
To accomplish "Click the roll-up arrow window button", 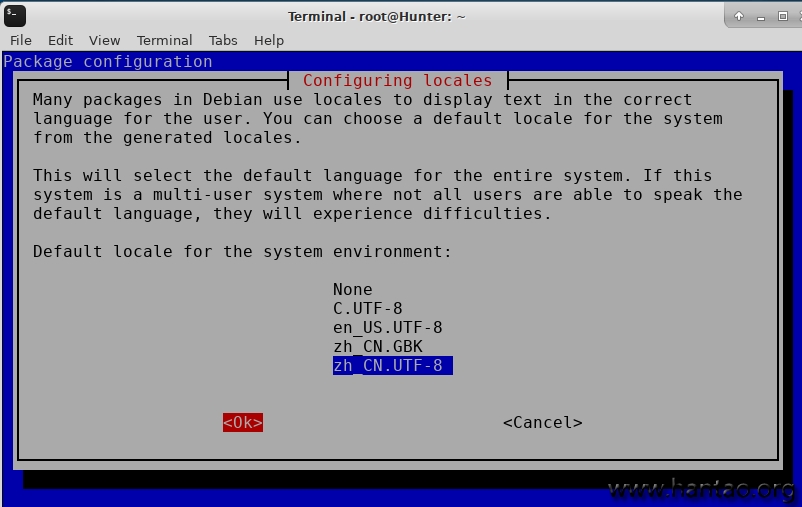I will click(x=739, y=16).
